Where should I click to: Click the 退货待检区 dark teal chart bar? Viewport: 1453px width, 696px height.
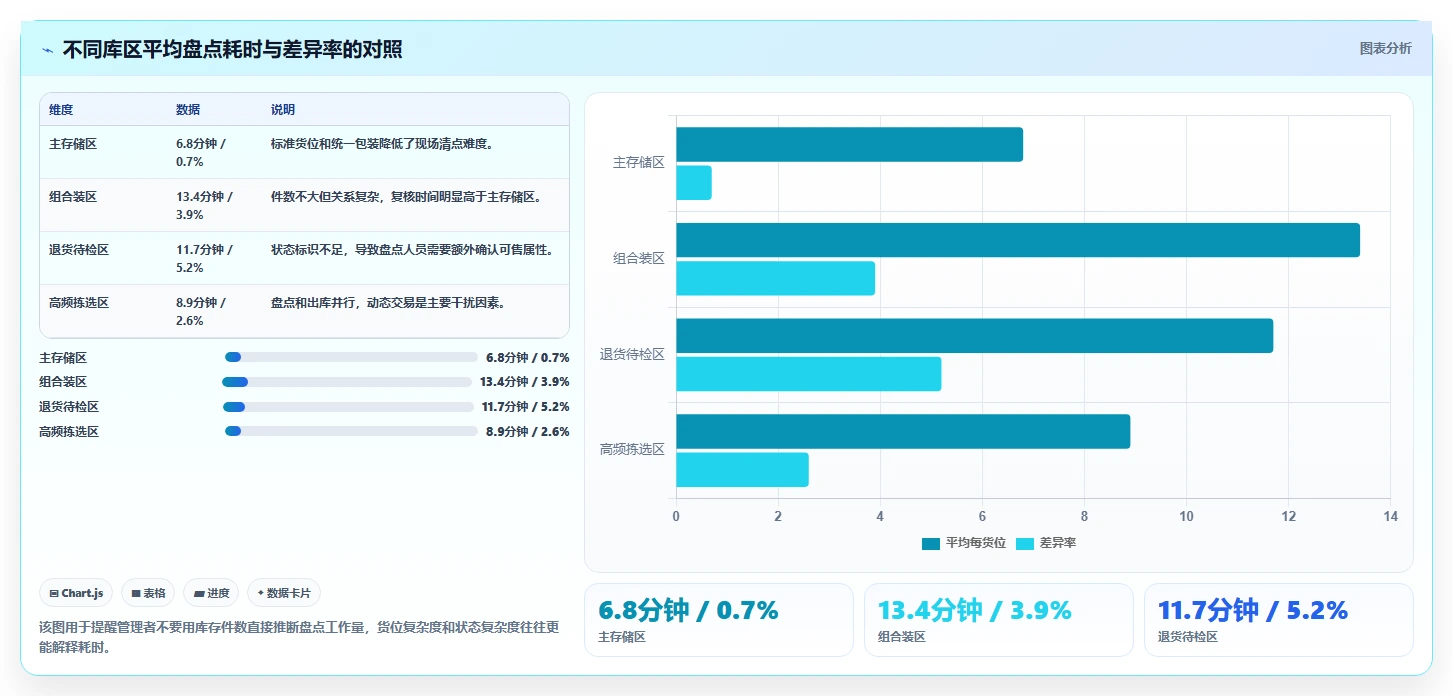coord(974,336)
